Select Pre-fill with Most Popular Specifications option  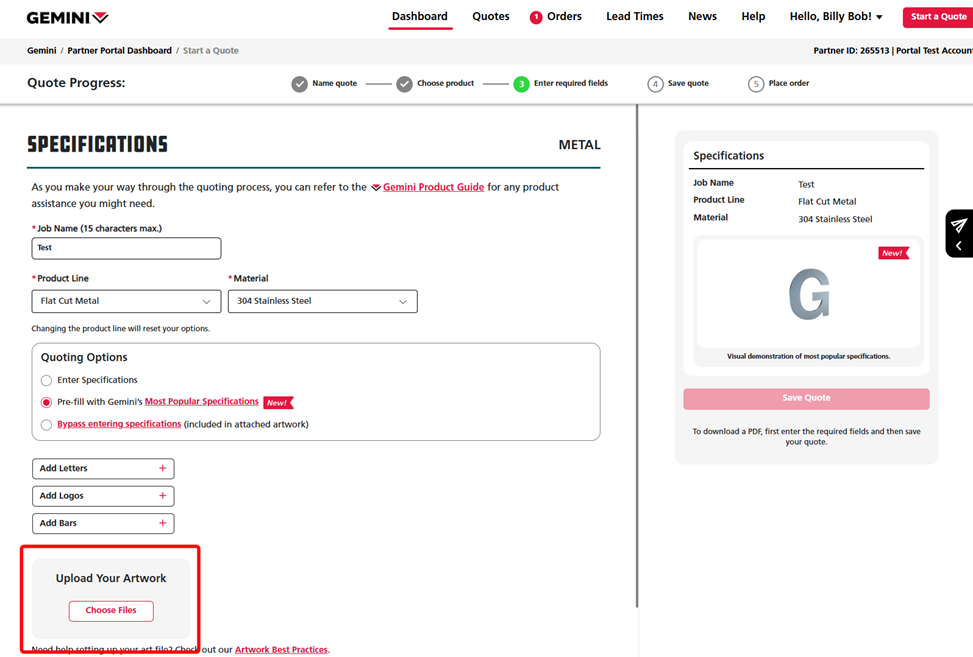[46, 402]
